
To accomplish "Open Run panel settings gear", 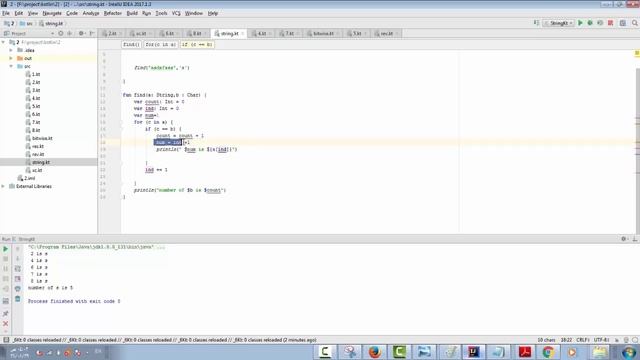I will pos(624,239).
